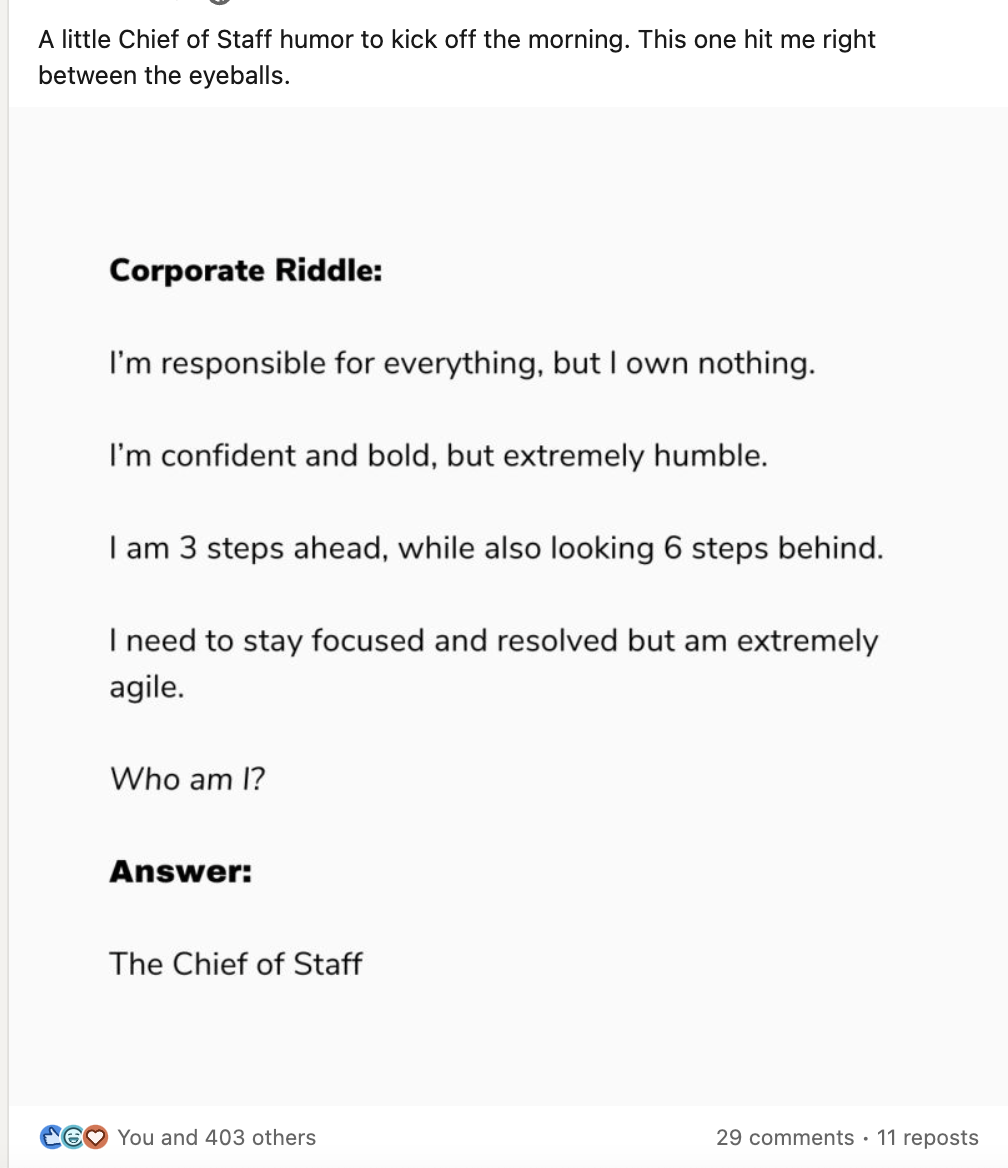Viewport: 1008px width, 1168px height.
Task: Click the '403' reaction count number
Action: click(225, 1137)
